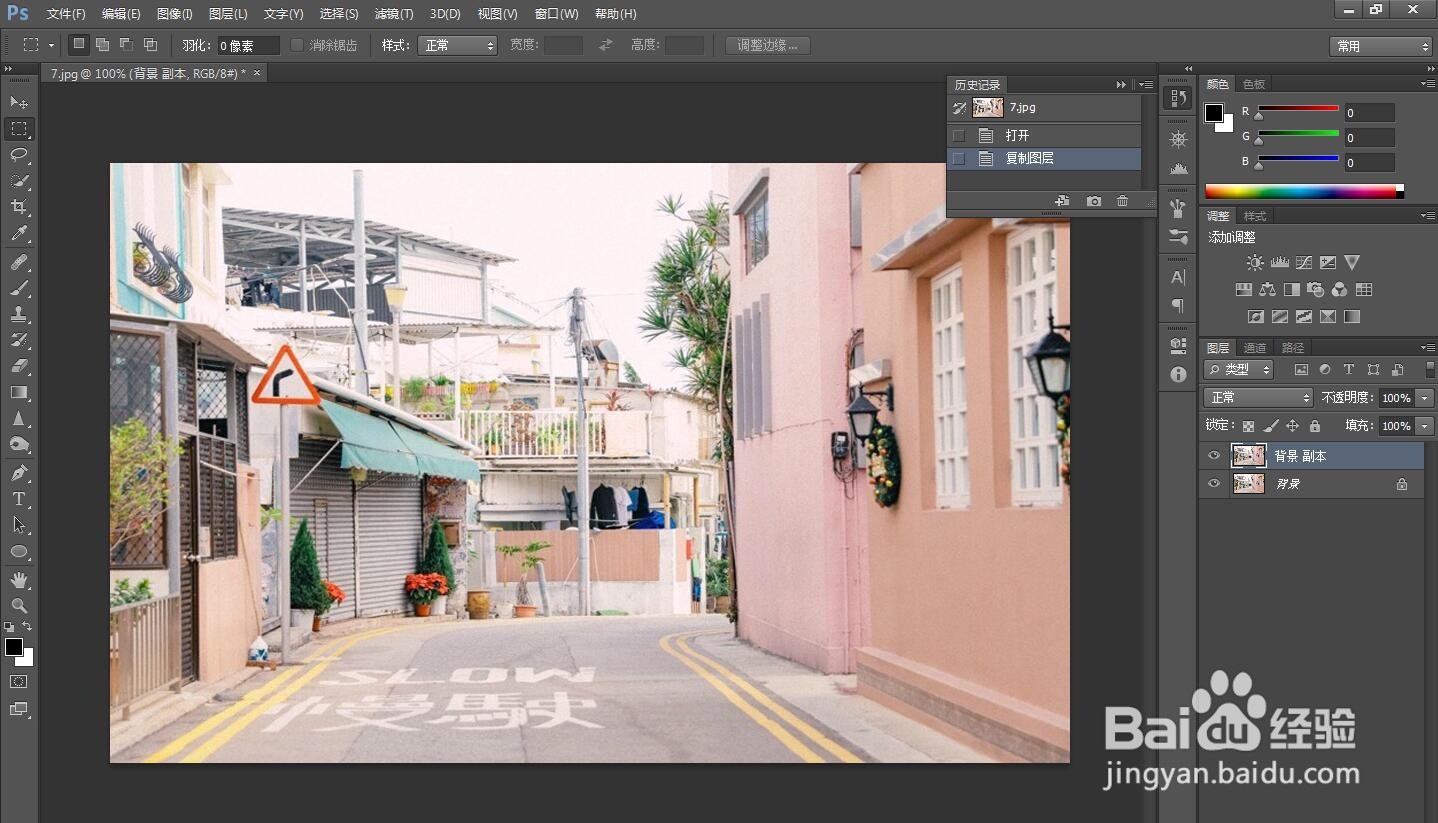The width and height of the screenshot is (1438, 823).
Task: Open the History panel flyout menu
Action: click(1146, 85)
